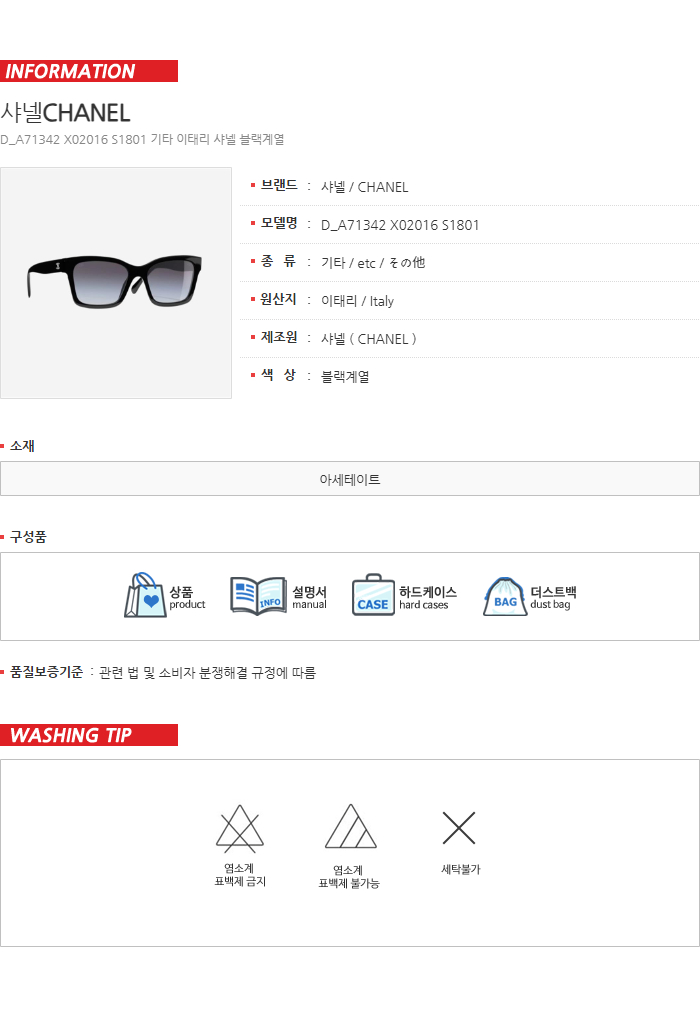Click the 이태리 / Italy origin value
This screenshot has height=1033, width=700.
(x=357, y=301)
